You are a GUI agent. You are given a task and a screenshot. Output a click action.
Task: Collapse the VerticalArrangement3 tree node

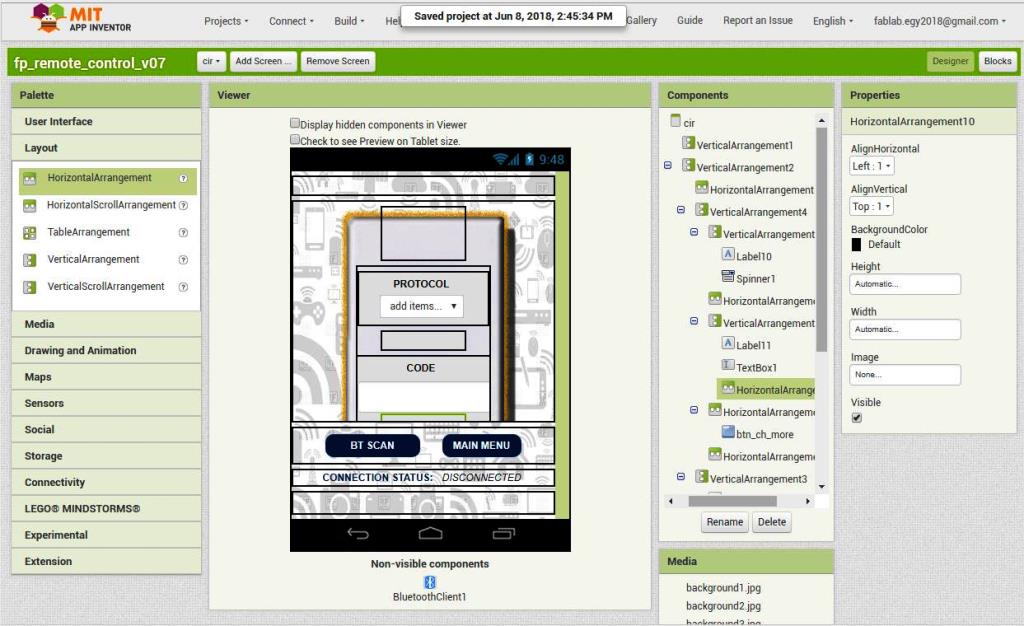tap(680, 477)
